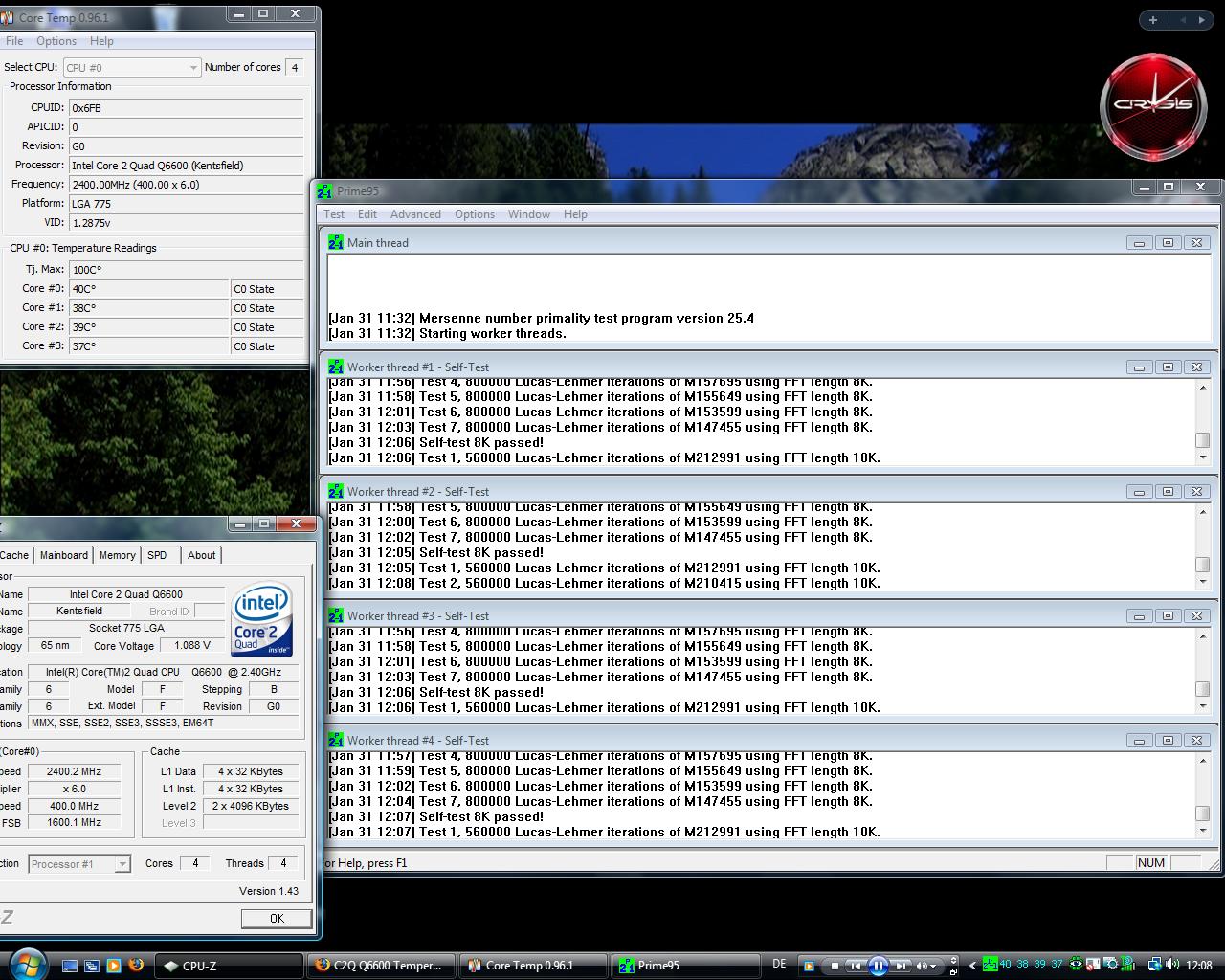This screenshot has width=1225, height=980.
Task: Open Core Temp Help menu
Action: point(101,41)
